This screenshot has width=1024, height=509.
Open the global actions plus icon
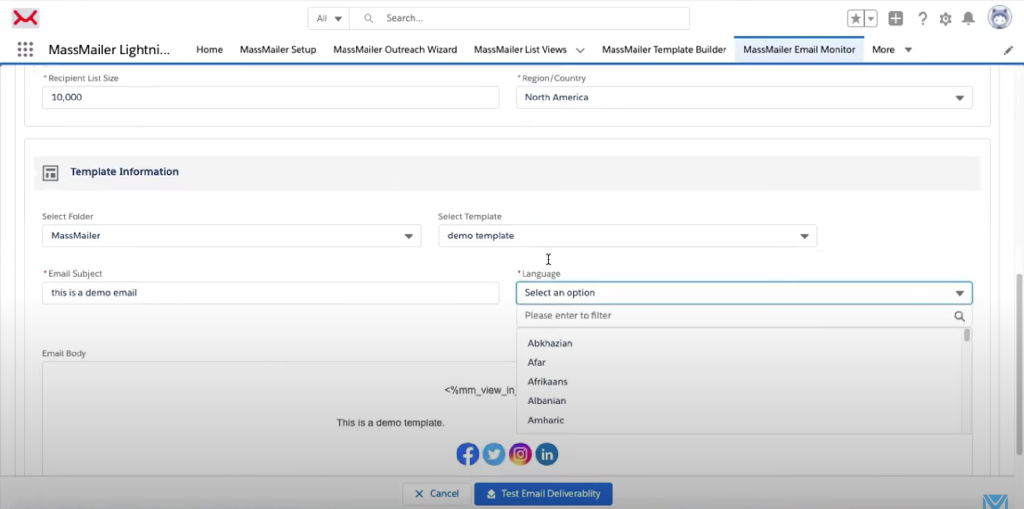896,19
